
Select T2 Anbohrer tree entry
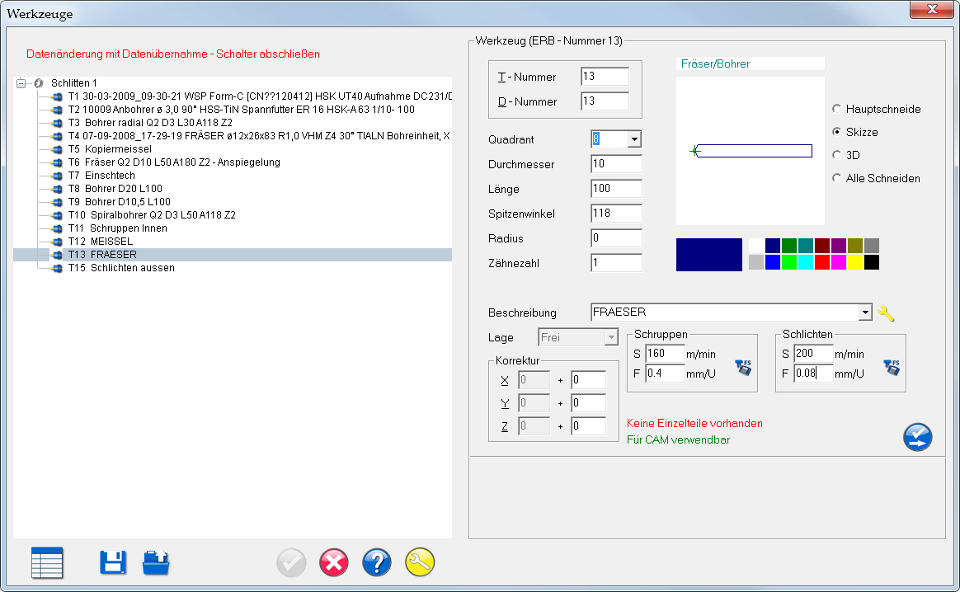tap(241, 110)
